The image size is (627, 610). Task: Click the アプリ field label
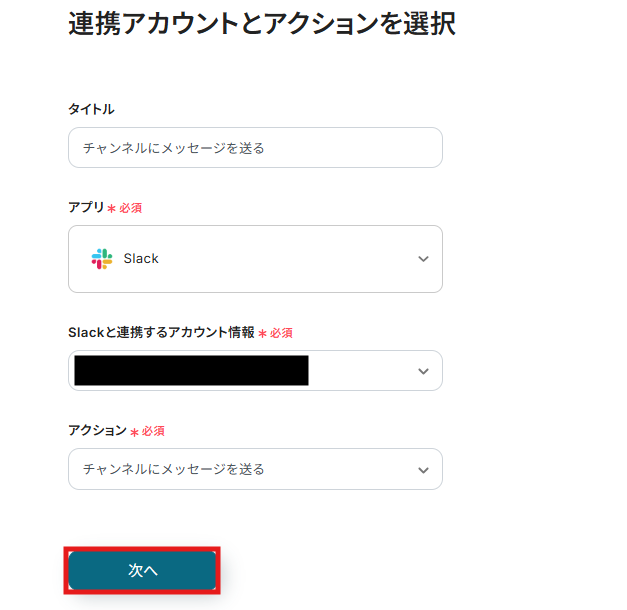[86, 207]
